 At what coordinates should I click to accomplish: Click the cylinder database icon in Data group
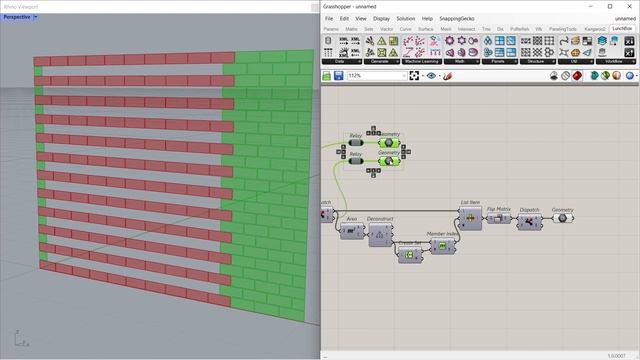[328, 40]
